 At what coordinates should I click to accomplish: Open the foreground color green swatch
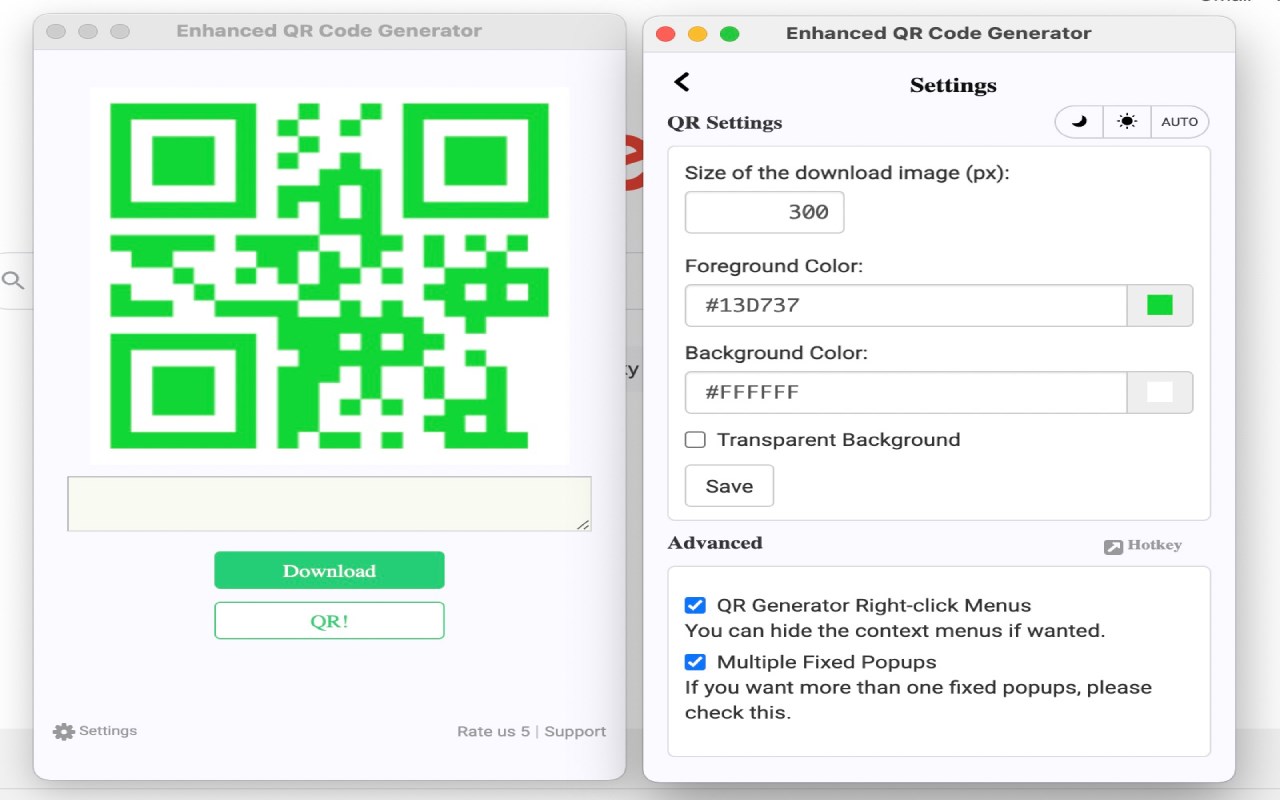click(1160, 305)
